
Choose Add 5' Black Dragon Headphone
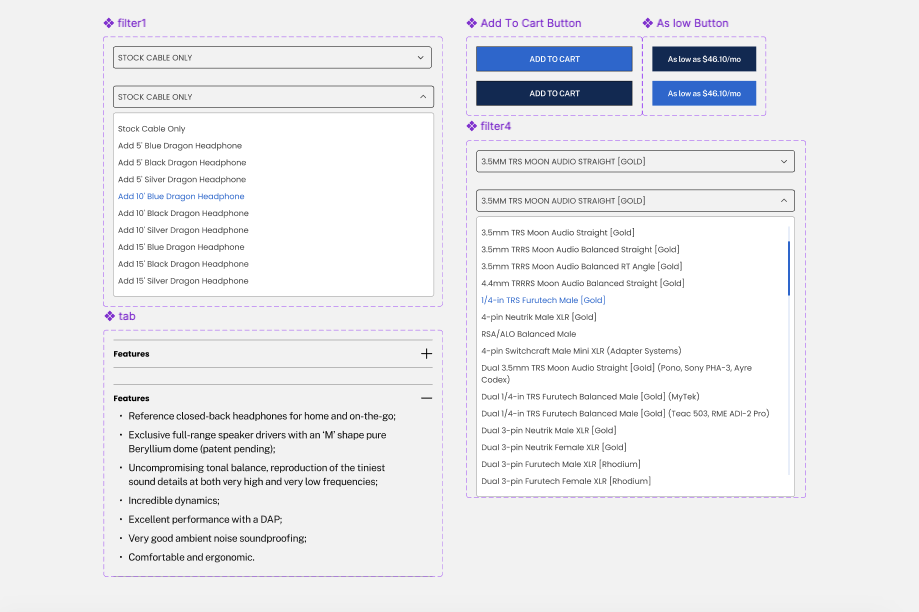point(182,163)
